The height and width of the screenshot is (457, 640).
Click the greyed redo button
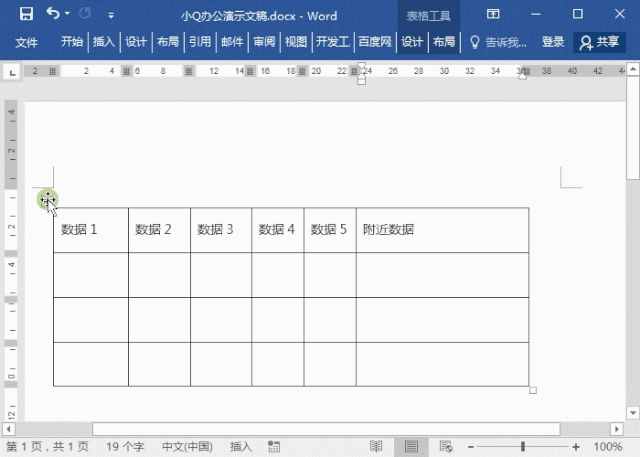click(85, 14)
